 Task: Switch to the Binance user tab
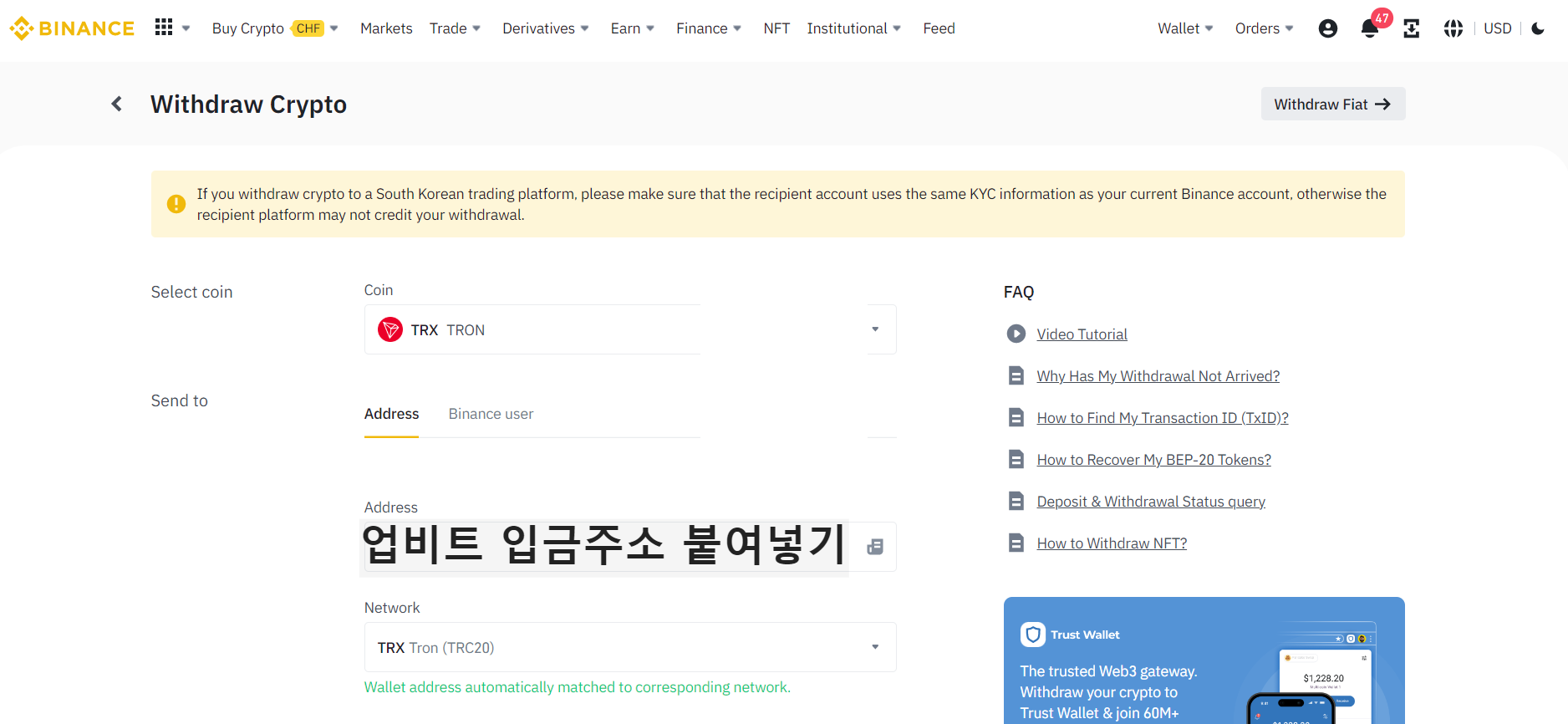[491, 414]
